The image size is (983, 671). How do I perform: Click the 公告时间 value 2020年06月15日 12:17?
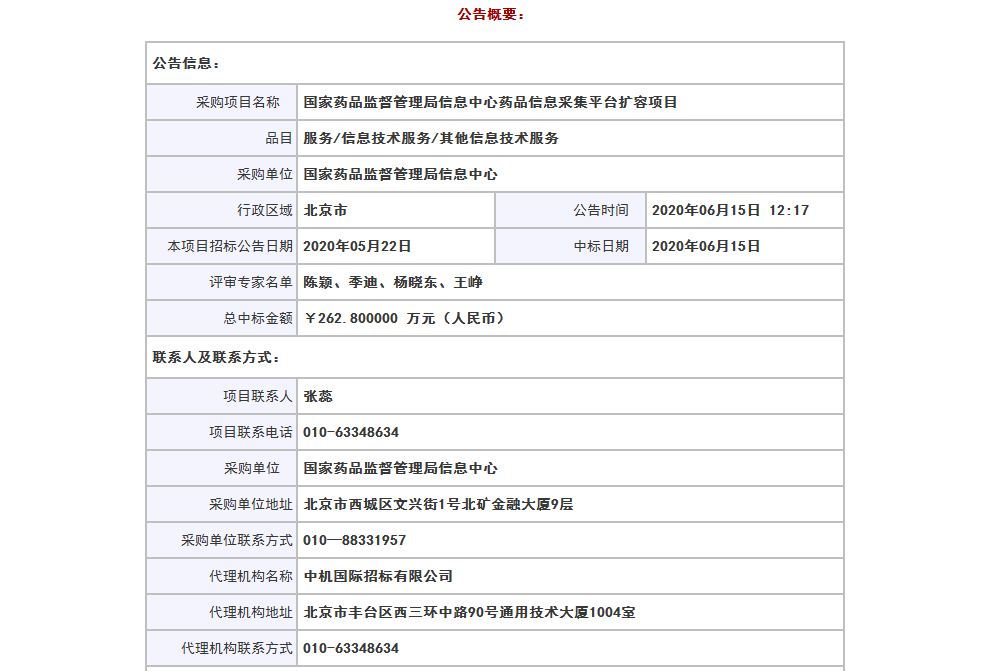(730, 210)
